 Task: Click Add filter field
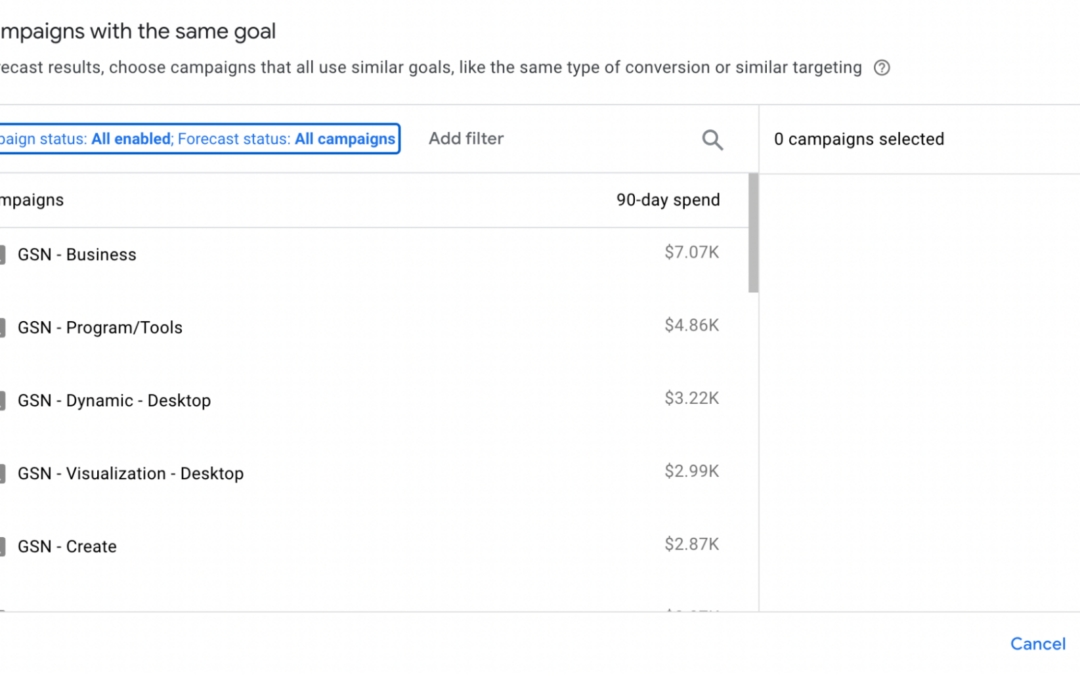tap(466, 139)
